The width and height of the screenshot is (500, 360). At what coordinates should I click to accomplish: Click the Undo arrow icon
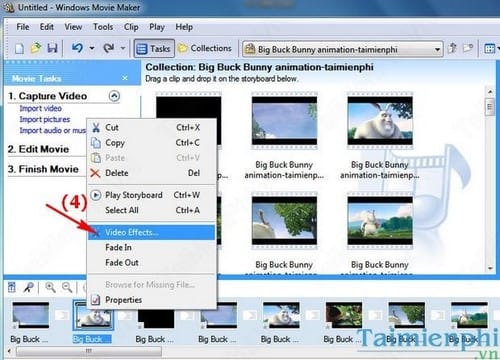click(x=77, y=49)
